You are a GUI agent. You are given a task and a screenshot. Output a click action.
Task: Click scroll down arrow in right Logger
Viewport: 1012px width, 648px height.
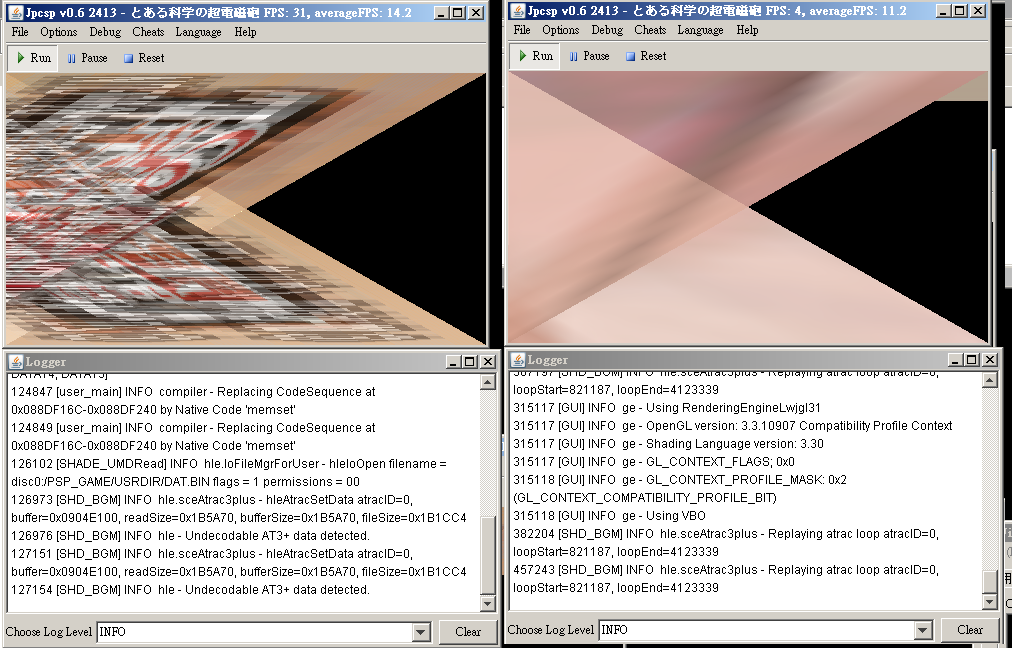pos(990,602)
